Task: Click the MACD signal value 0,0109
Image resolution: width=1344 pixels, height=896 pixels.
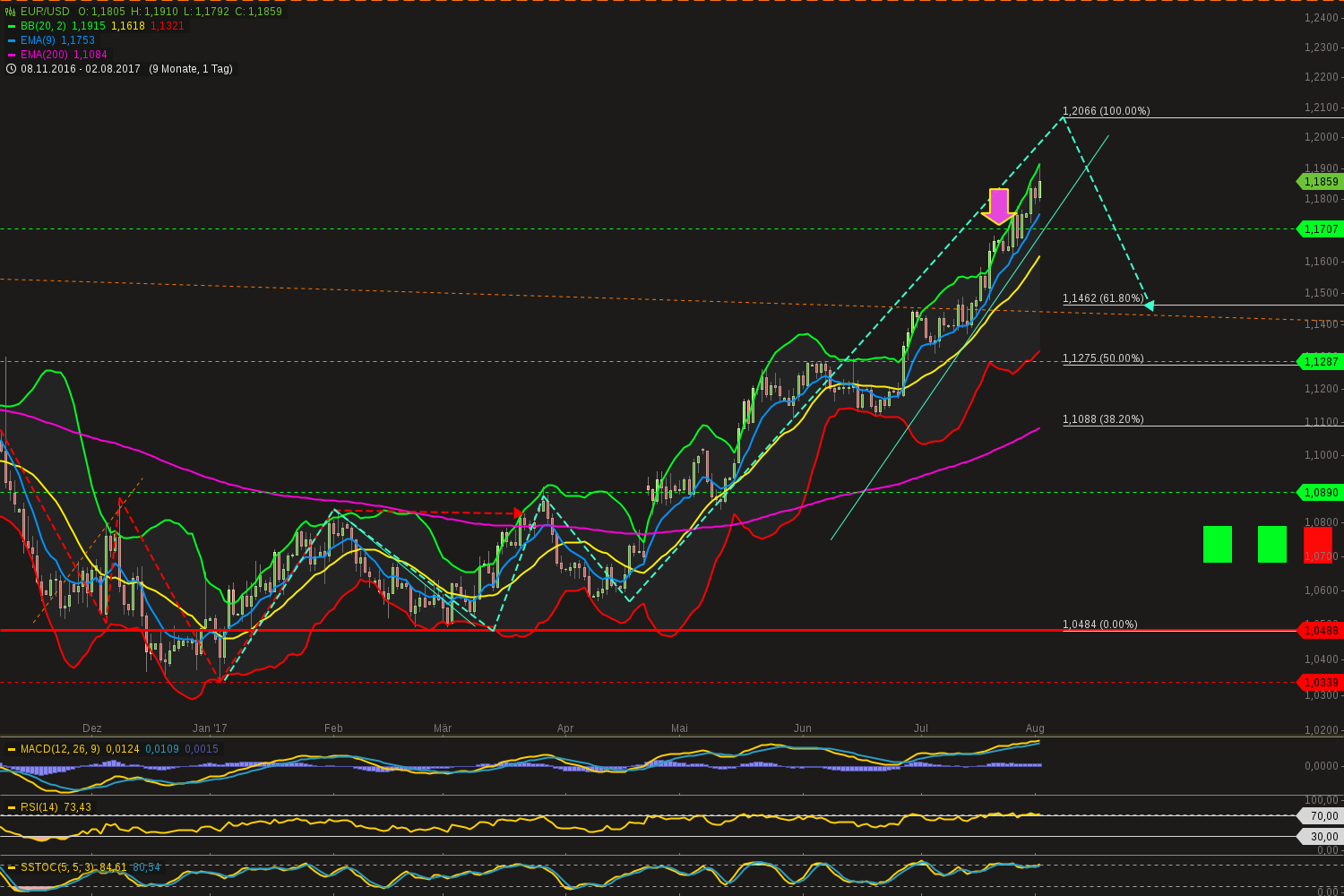Action: [161, 749]
